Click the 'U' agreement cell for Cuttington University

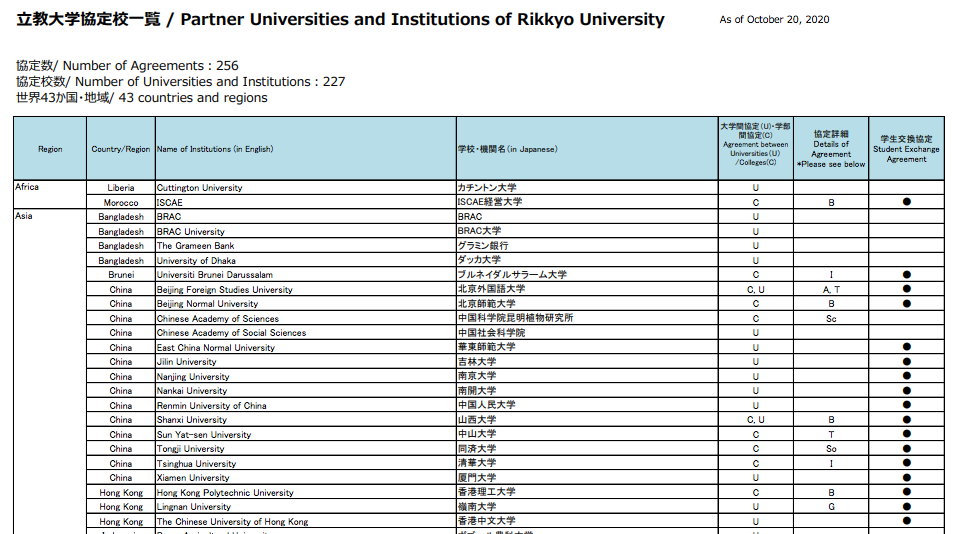756,188
